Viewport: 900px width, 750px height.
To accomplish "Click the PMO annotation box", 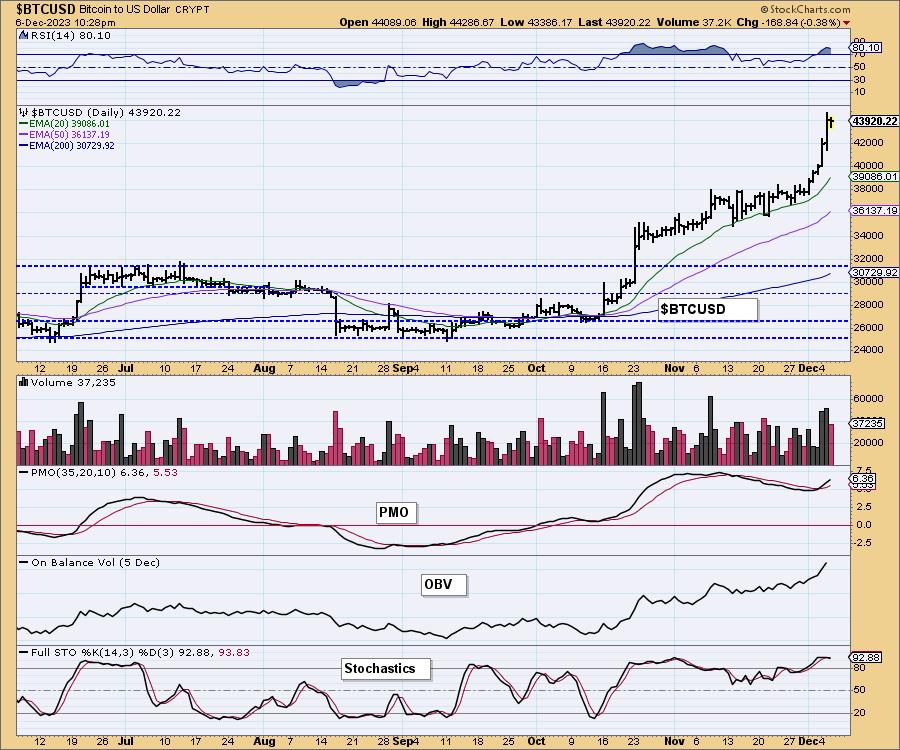I will (x=396, y=512).
